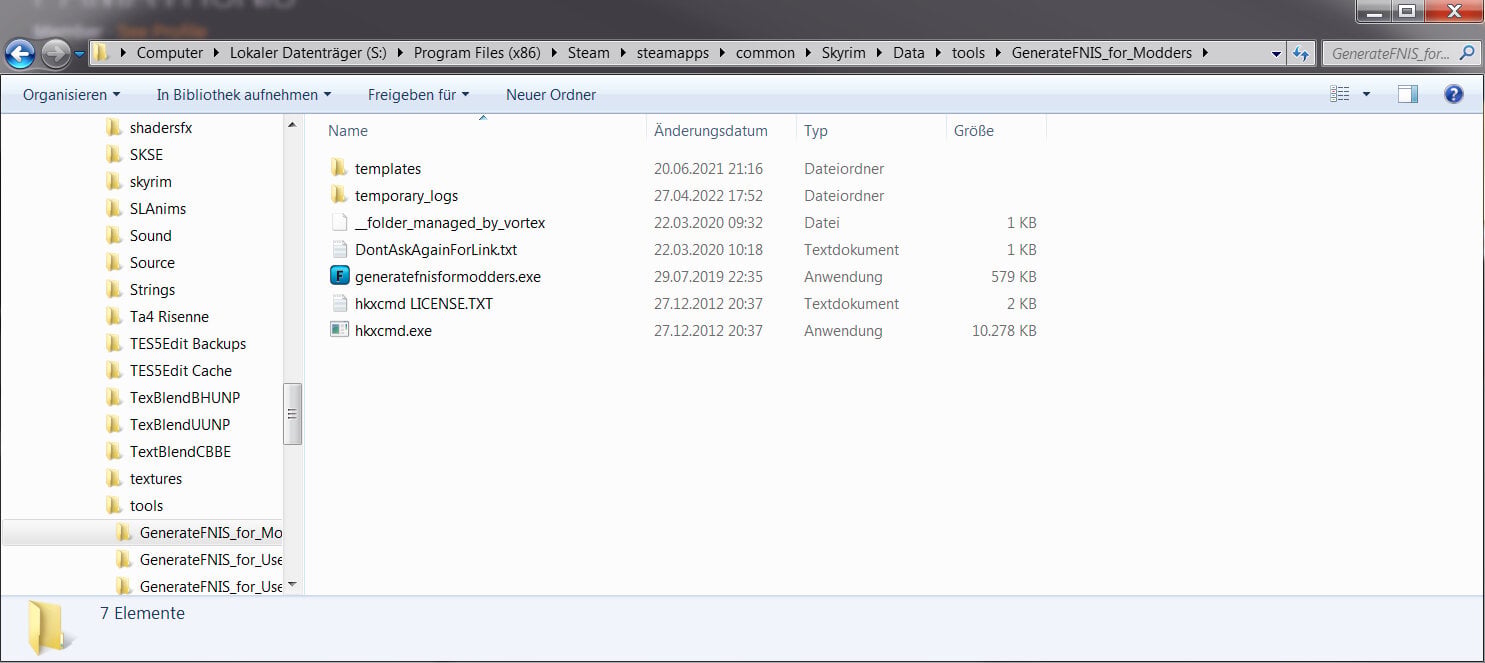Image resolution: width=1485 pixels, height=663 pixels.
Task: Open the temporary_logs folder icon
Action: (338, 195)
